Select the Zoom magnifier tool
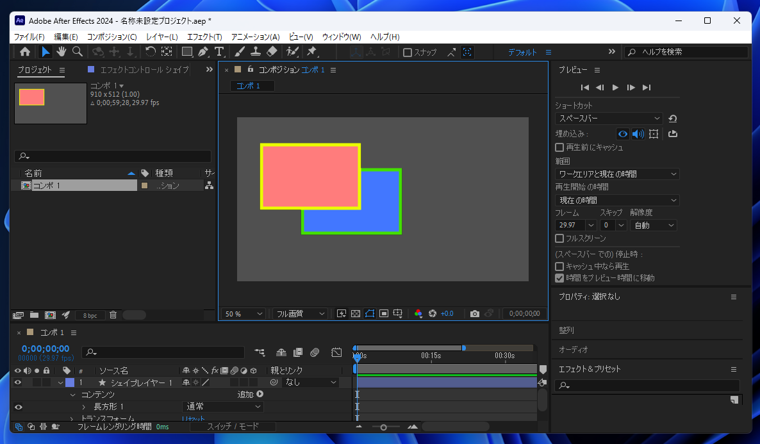The height and width of the screenshot is (444, 760). 78,52
